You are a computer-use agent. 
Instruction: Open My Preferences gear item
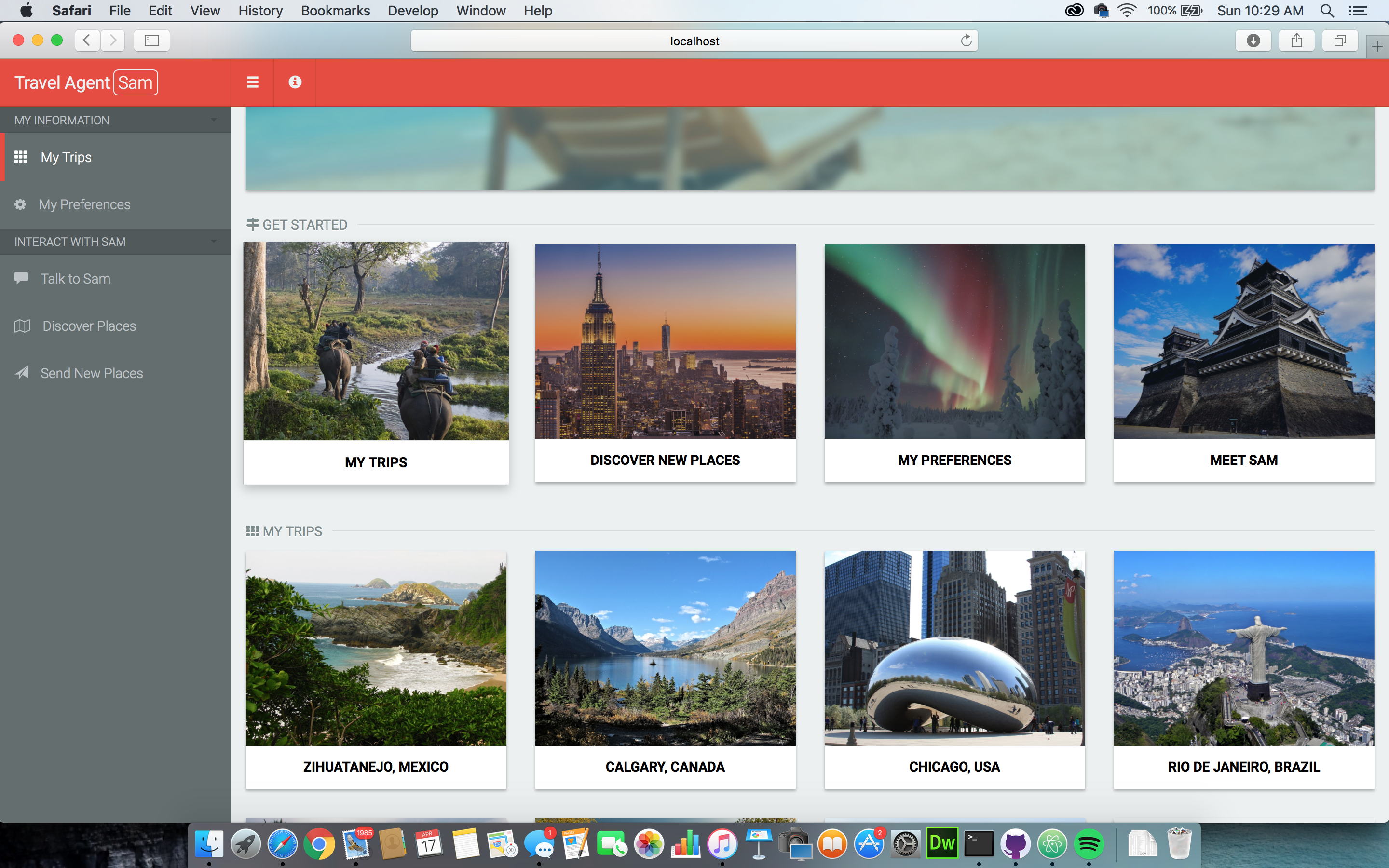click(x=84, y=204)
